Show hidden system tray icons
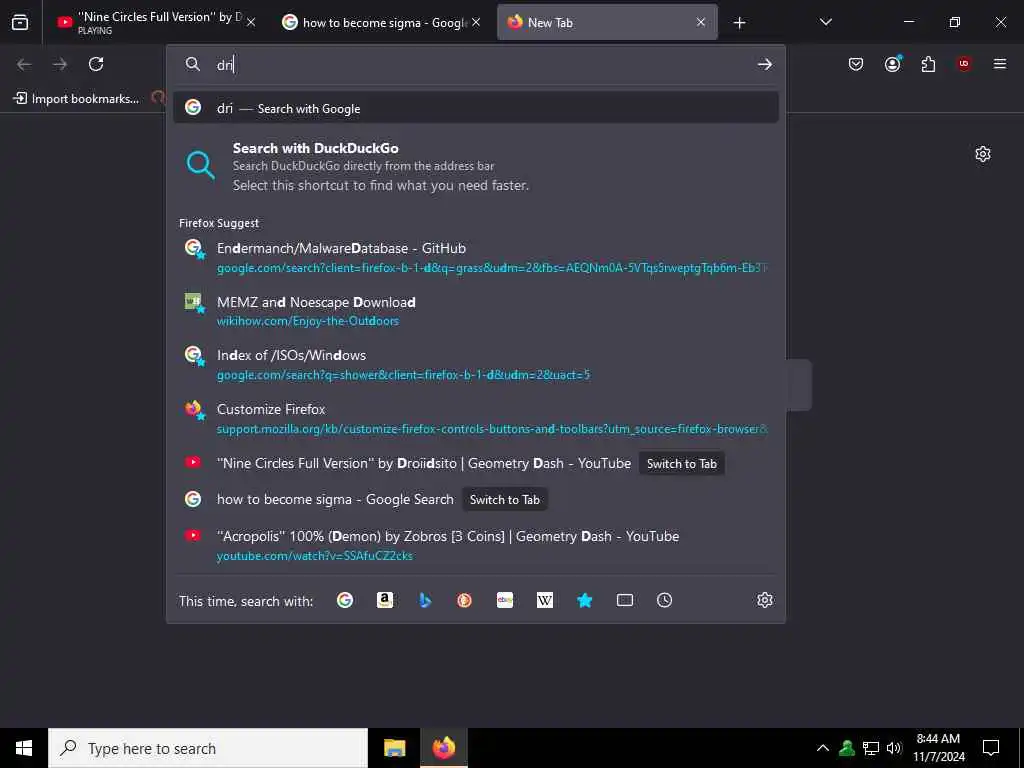Viewport: 1024px width, 768px height. click(x=823, y=748)
